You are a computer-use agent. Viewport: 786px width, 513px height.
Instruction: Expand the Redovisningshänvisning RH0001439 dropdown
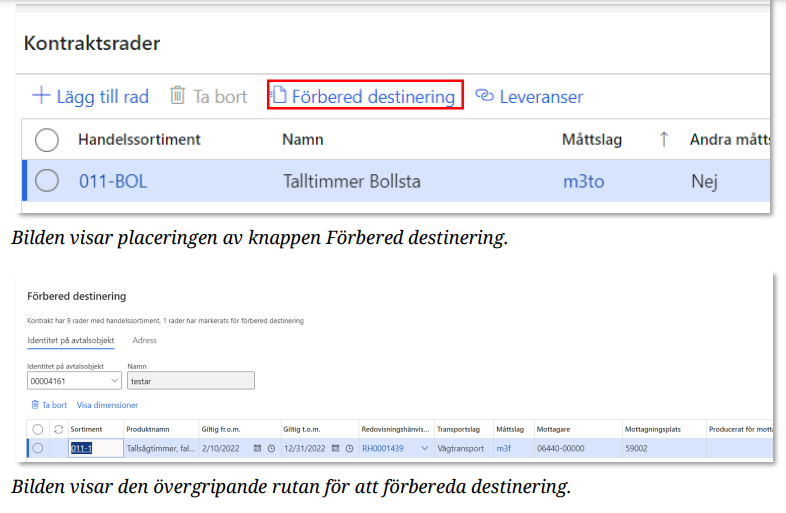pos(425,449)
